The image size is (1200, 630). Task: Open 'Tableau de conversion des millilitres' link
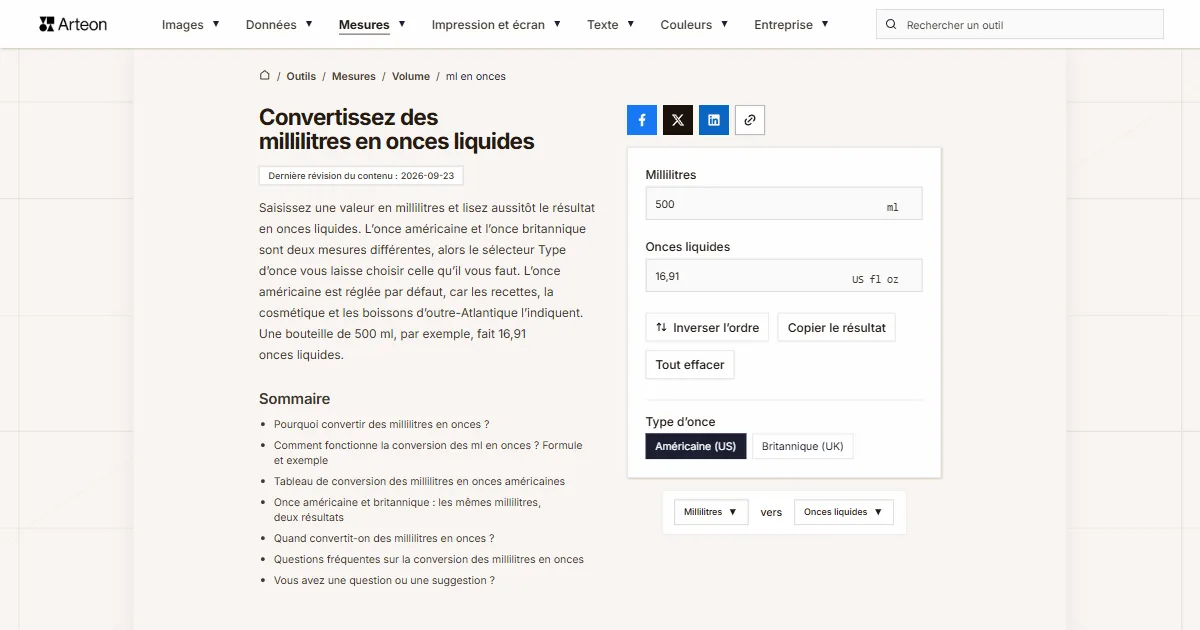pos(419,481)
